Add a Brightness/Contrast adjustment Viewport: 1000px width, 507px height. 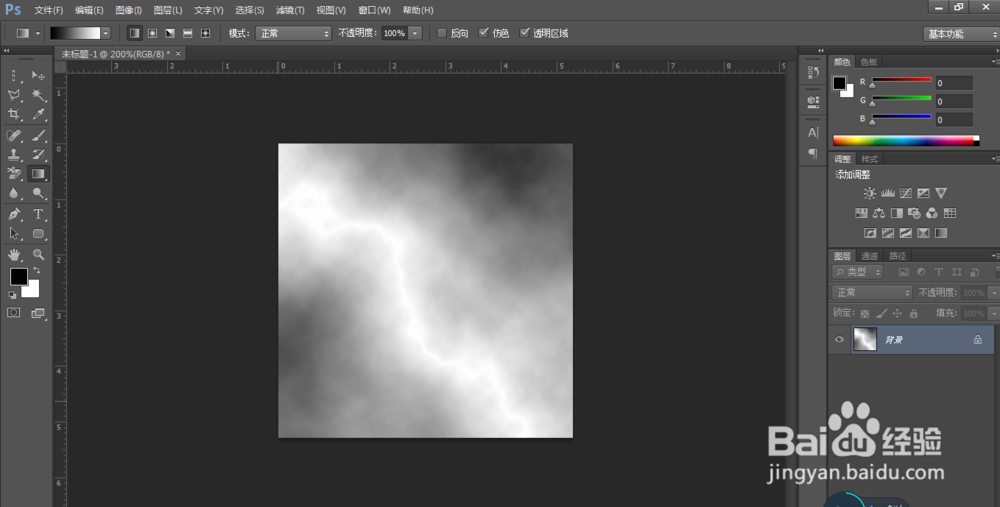coord(870,193)
